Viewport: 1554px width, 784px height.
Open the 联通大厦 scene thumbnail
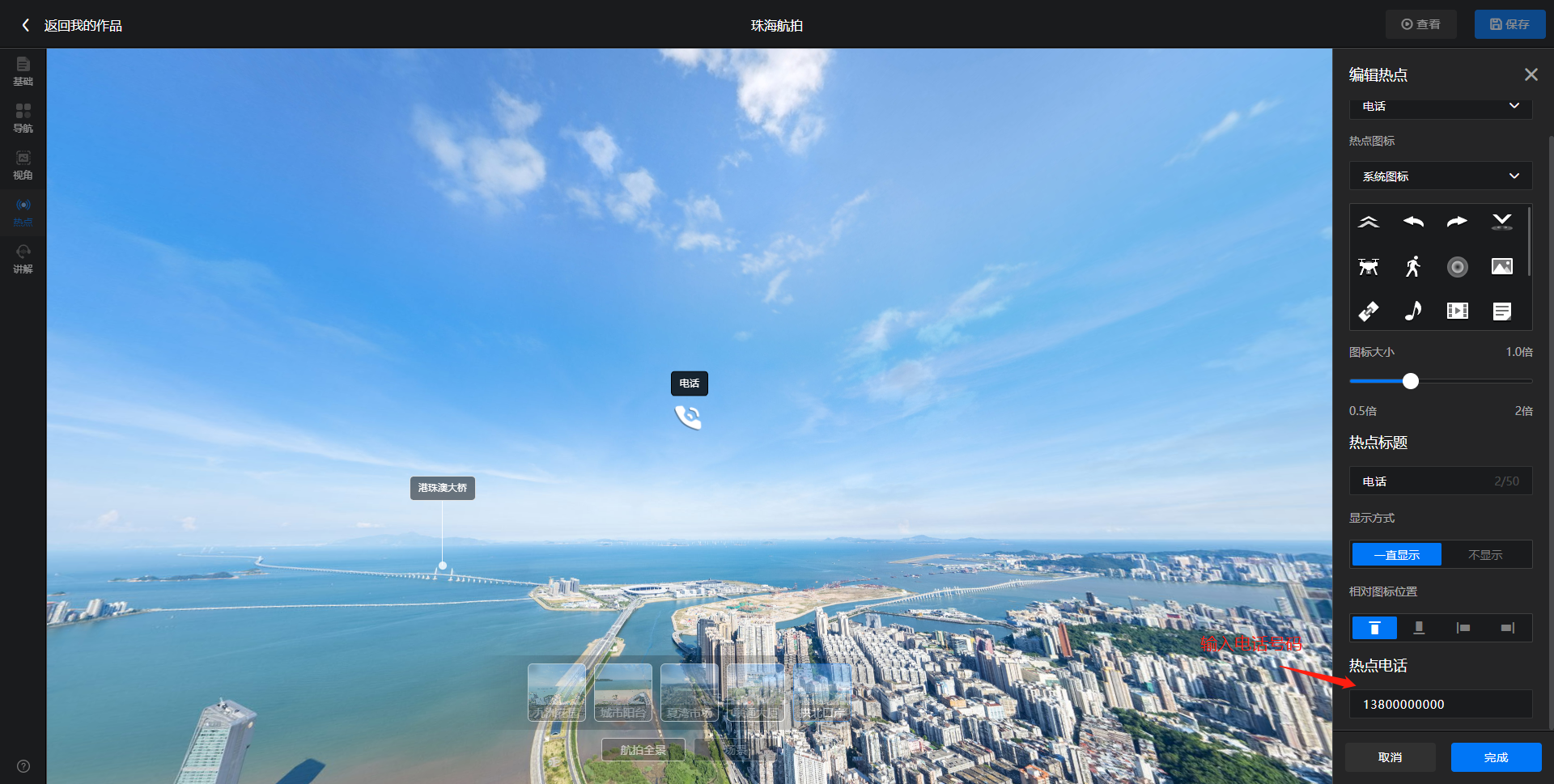tap(756, 693)
